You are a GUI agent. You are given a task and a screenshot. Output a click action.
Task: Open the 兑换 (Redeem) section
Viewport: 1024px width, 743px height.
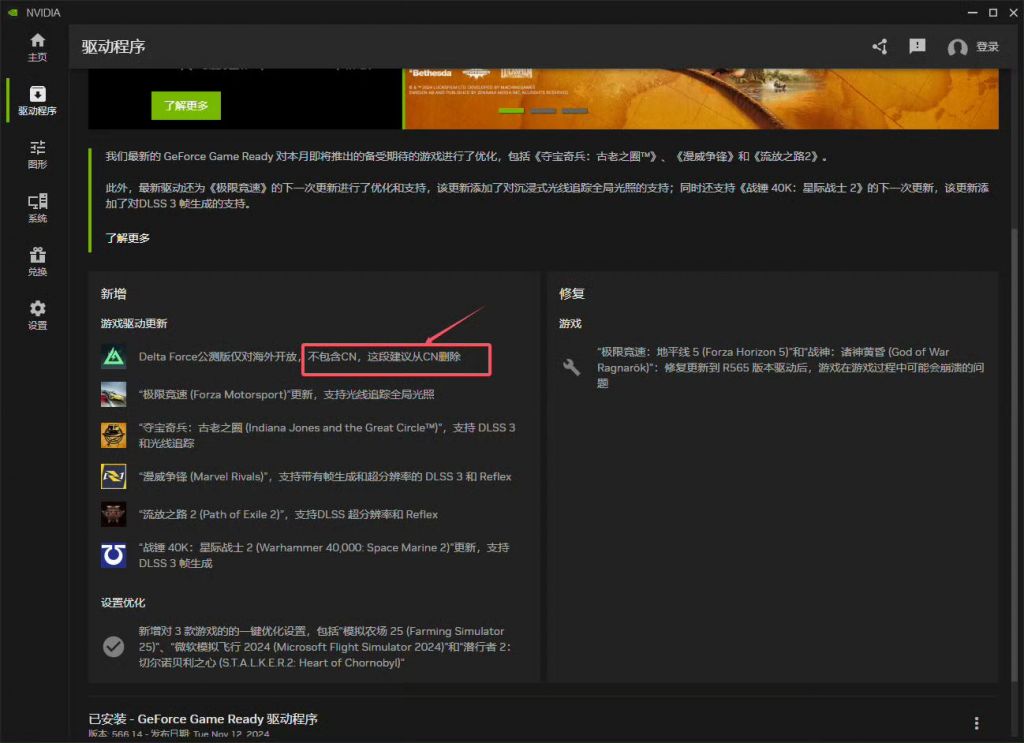(x=37, y=258)
